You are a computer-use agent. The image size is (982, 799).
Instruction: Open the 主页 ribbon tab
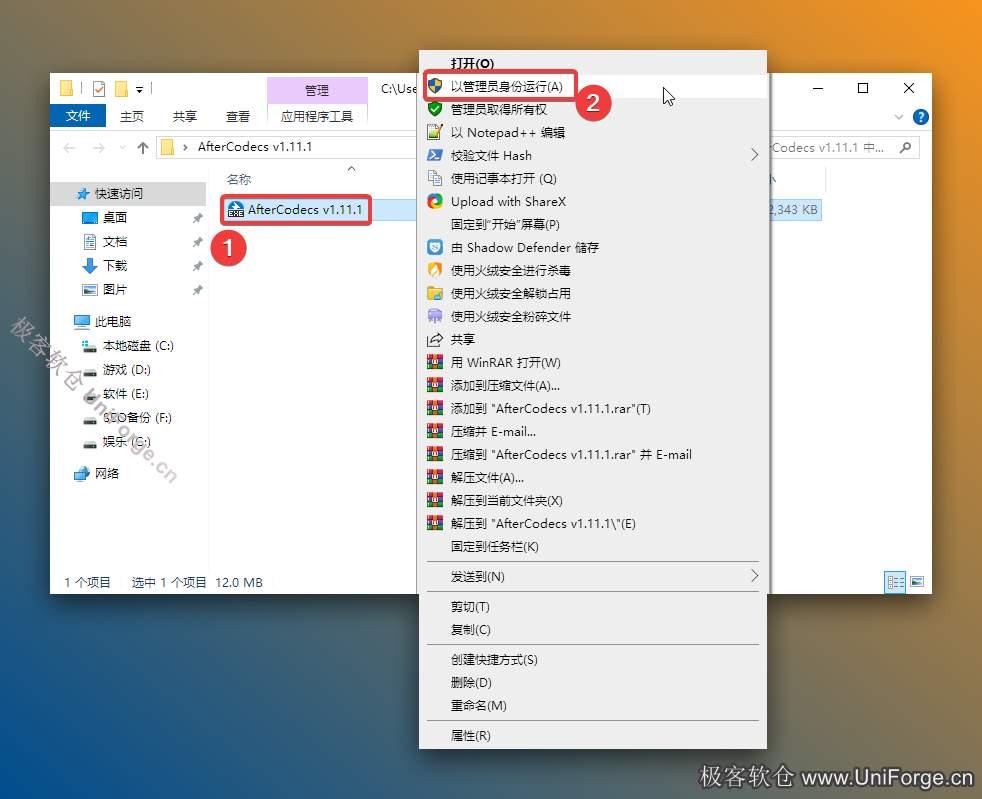tap(132, 116)
